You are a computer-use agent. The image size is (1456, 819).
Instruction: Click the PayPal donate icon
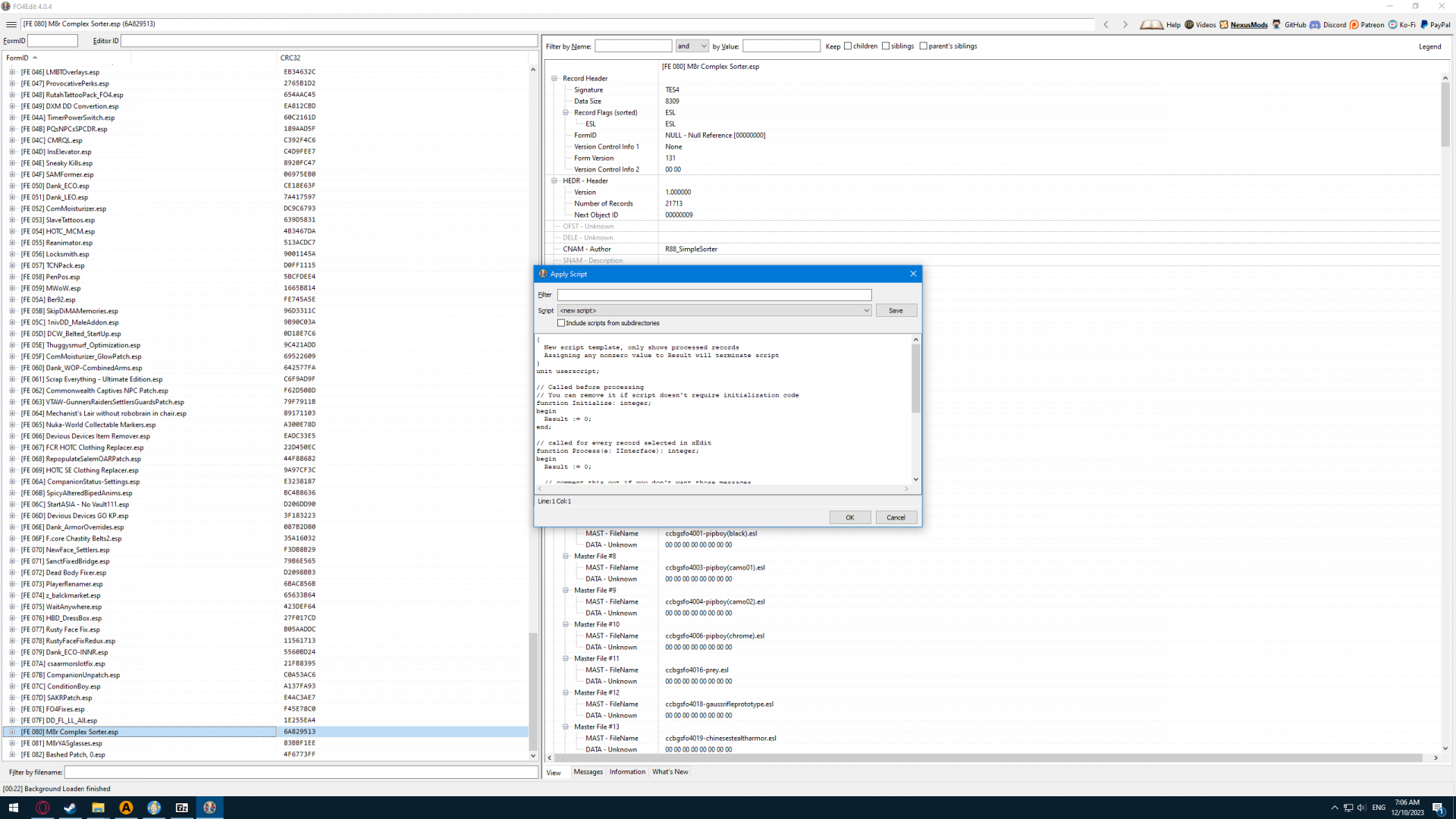[1424, 24]
